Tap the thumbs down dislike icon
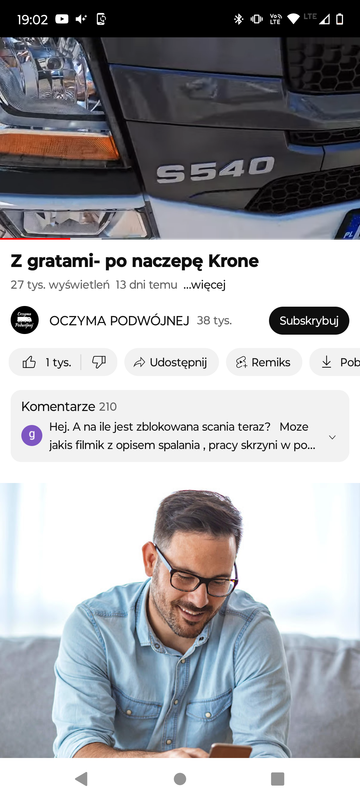The height and width of the screenshot is (800, 360). coord(99,362)
